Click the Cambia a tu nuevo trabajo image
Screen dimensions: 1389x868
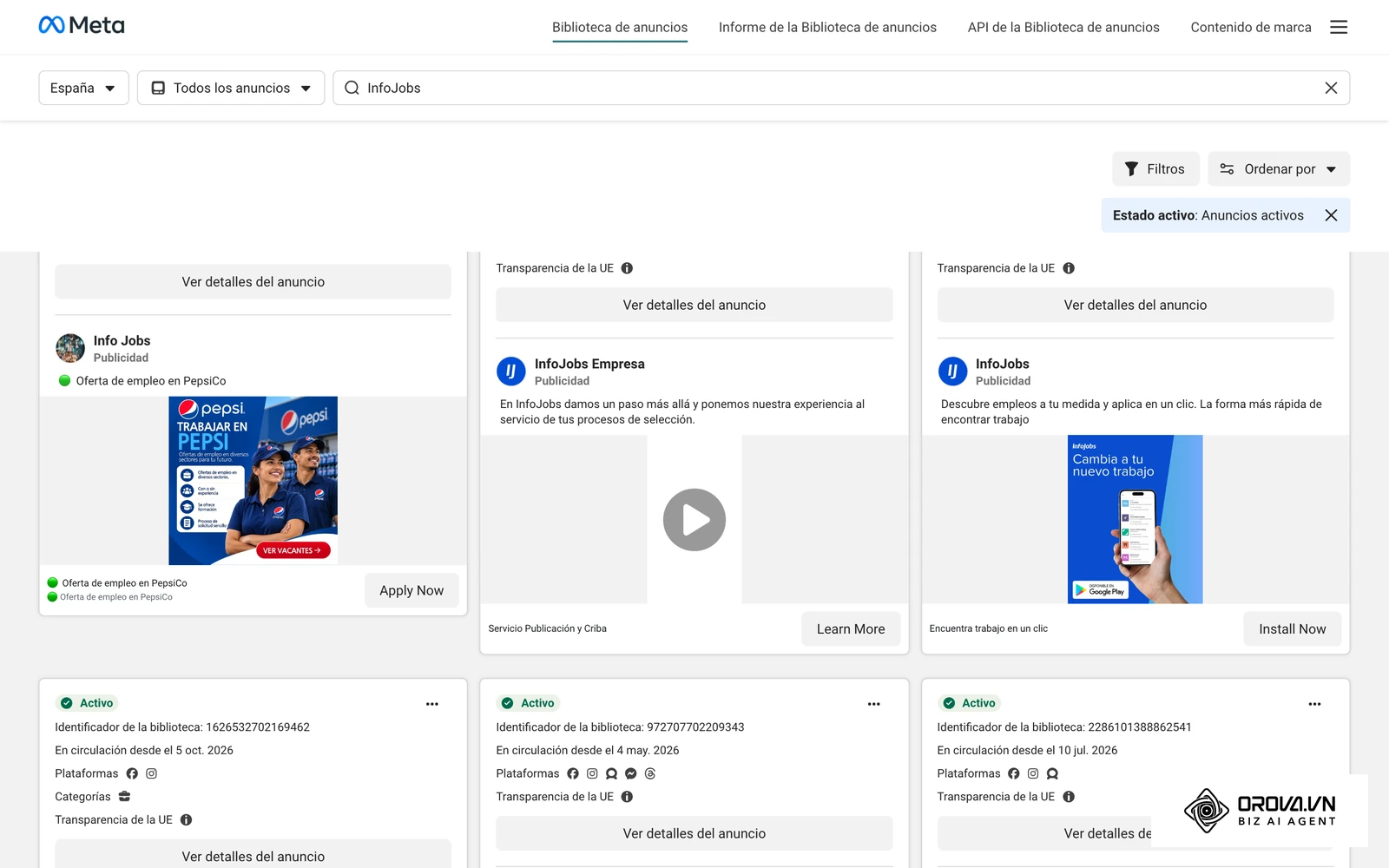(1135, 519)
